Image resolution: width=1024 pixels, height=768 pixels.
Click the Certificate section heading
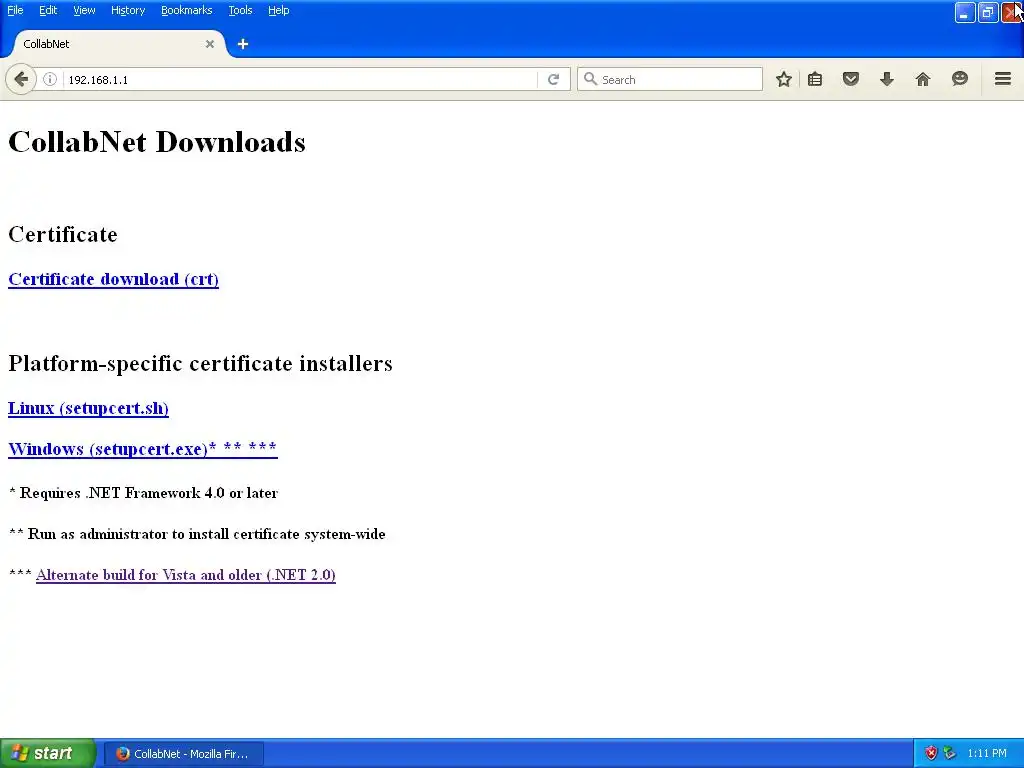pyautogui.click(x=63, y=234)
